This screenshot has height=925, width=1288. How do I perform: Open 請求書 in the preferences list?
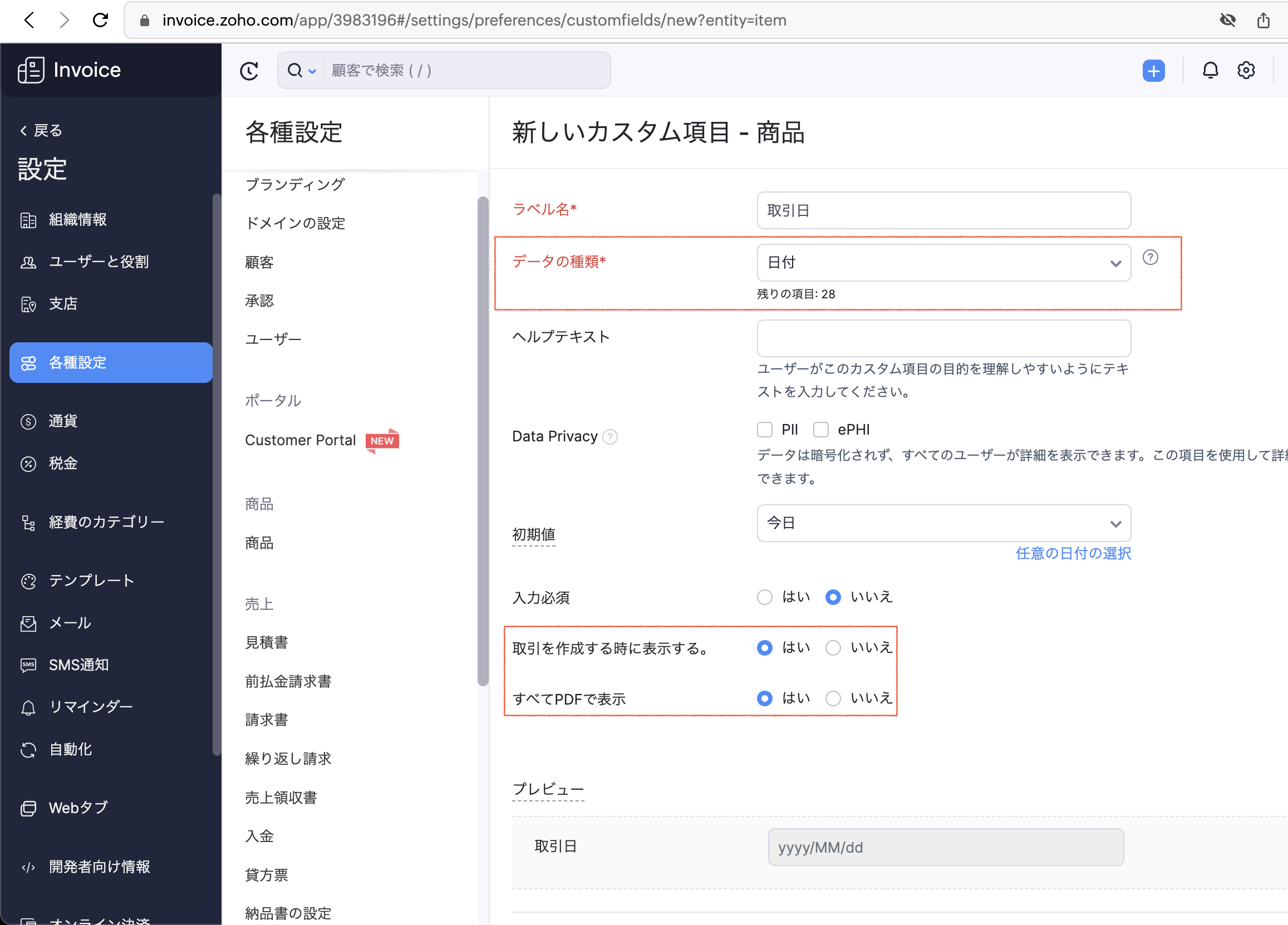[x=267, y=720]
